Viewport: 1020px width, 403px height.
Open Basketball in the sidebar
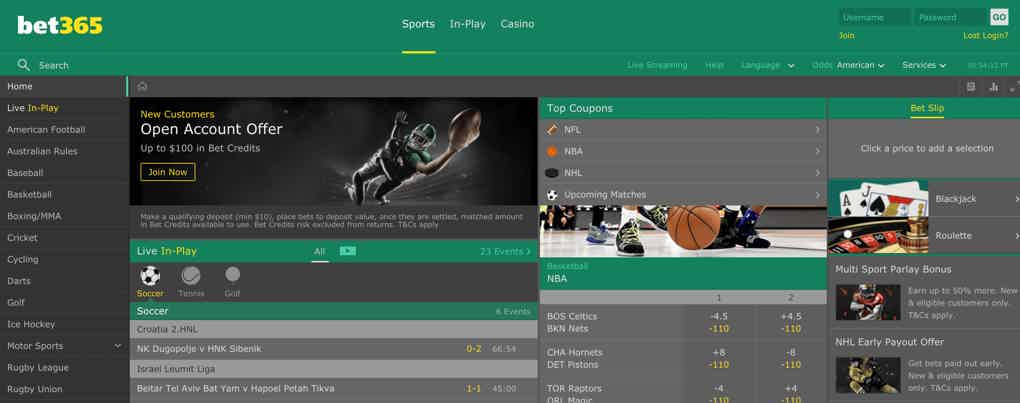coord(64,194)
